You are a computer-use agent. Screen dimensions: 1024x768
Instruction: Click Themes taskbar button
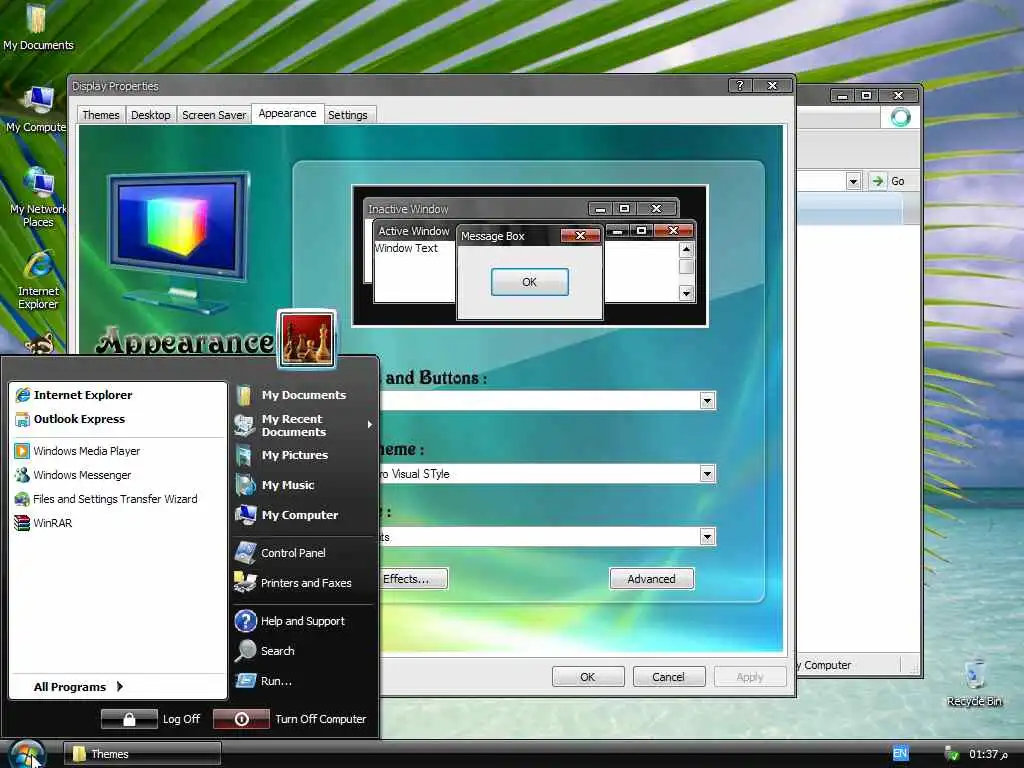142,754
